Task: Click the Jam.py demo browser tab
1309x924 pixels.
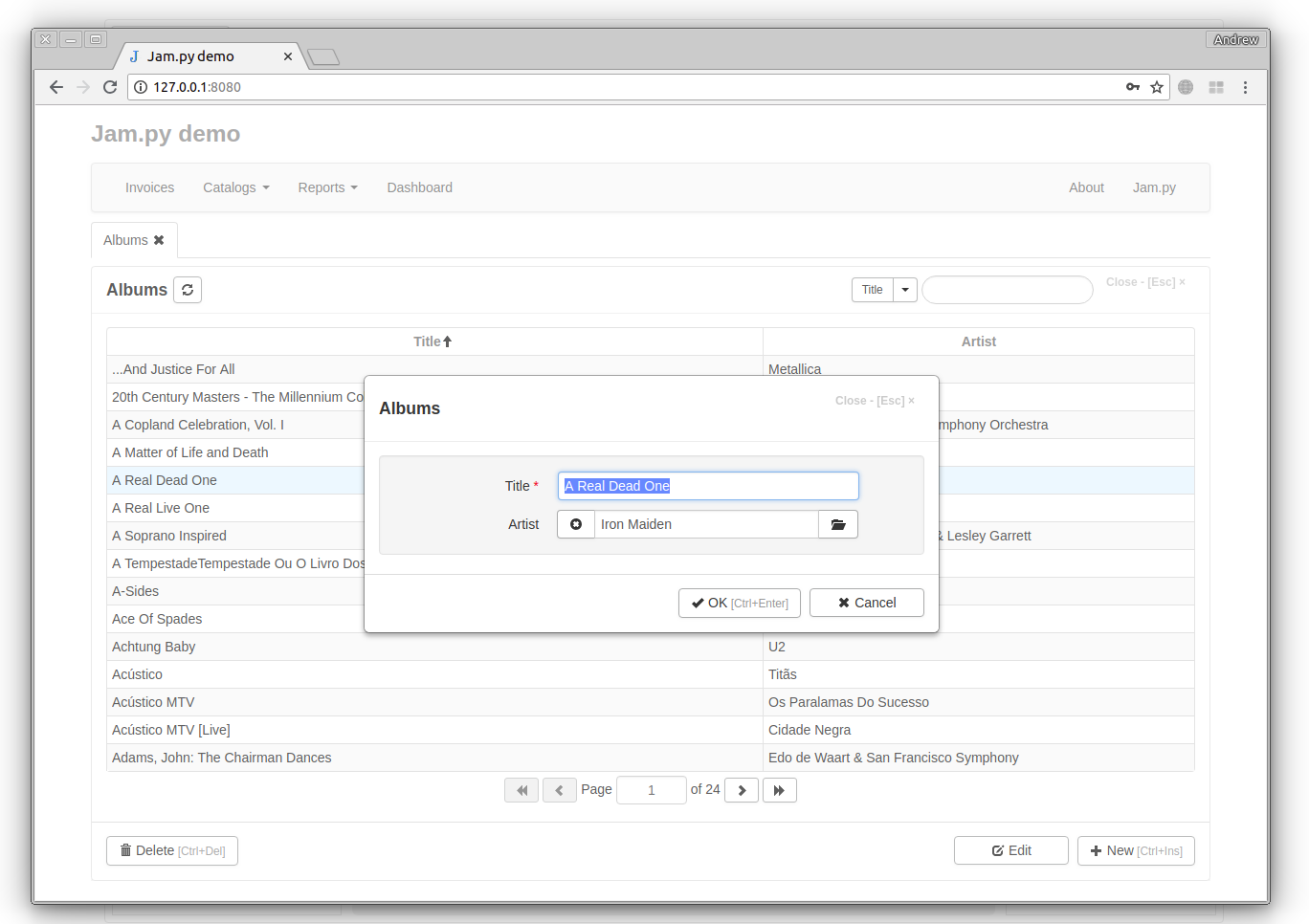Action: coord(209,56)
